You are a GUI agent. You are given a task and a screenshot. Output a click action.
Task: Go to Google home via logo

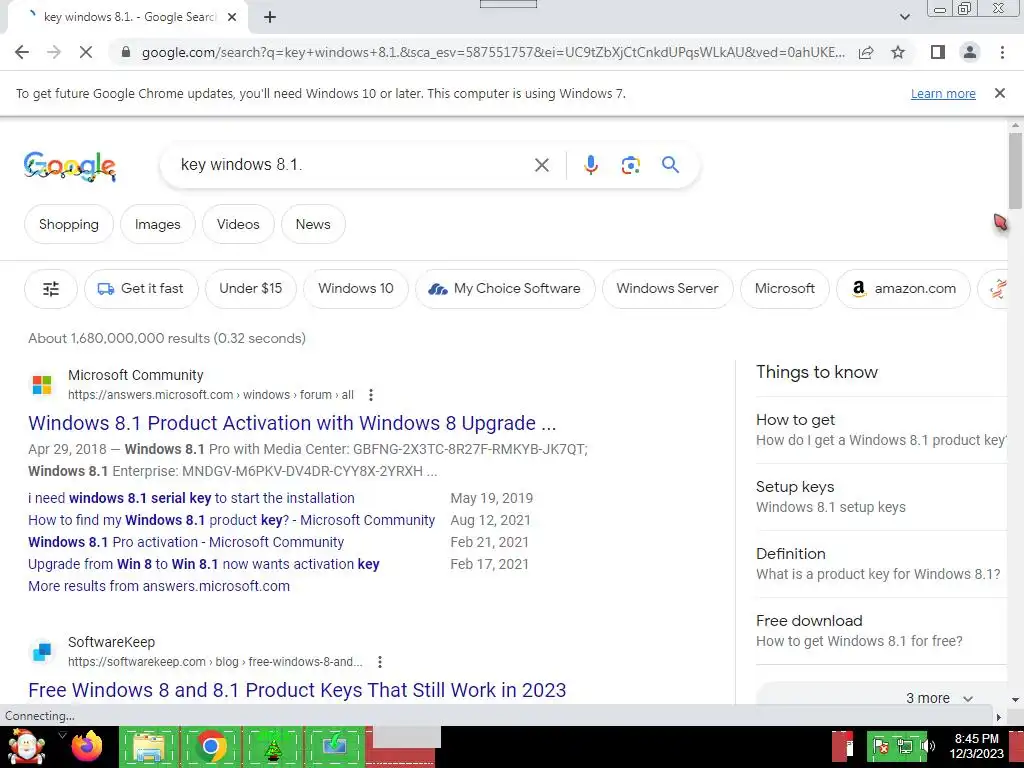coord(70,166)
